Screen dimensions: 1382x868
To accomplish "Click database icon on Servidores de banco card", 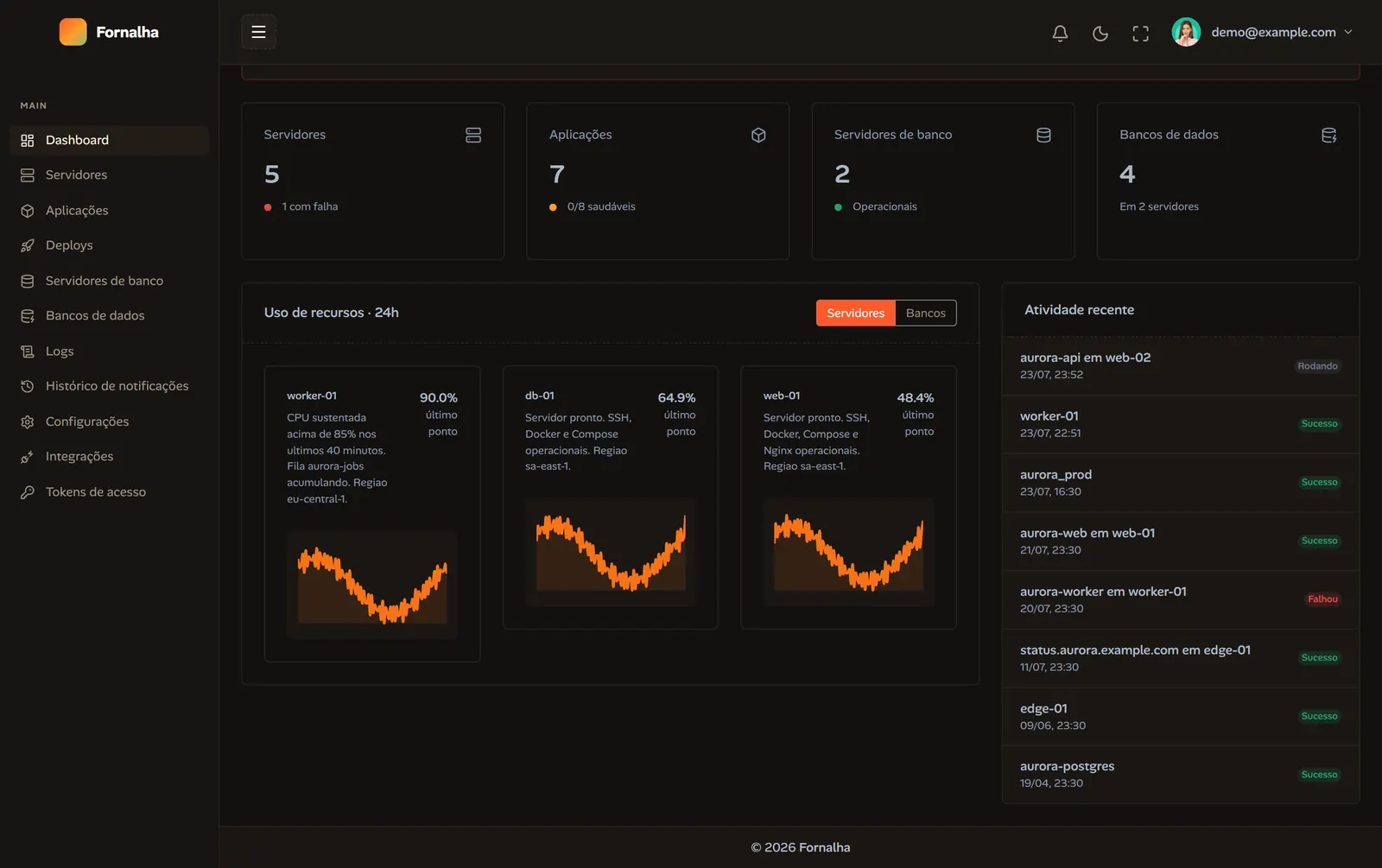I will (x=1043, y=135).
